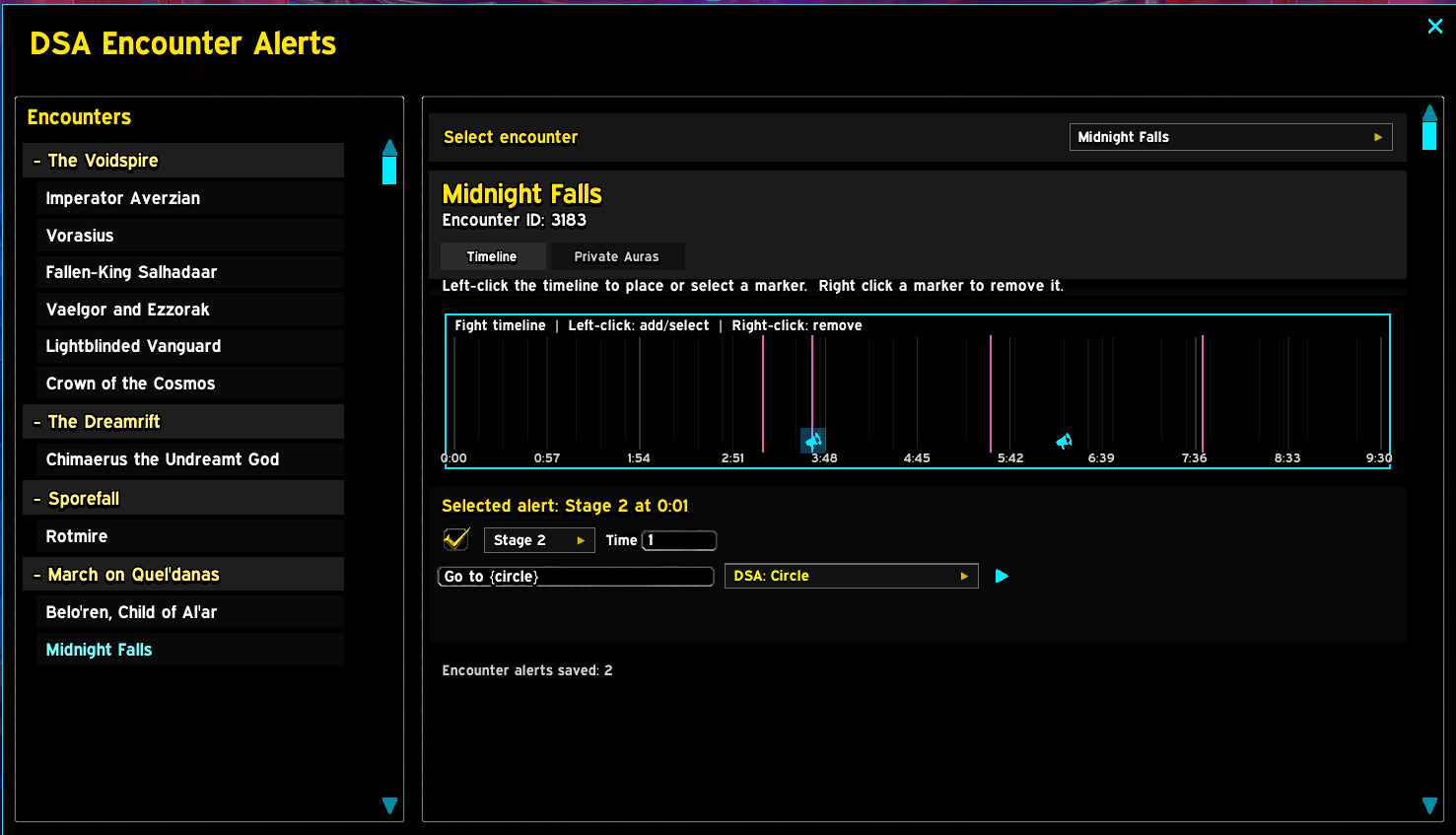Viewport: 1456px width, 835px height.
Task: Click the main panel scroll-down arrow
Action: pyautogui.click(x=1429, y=805)
